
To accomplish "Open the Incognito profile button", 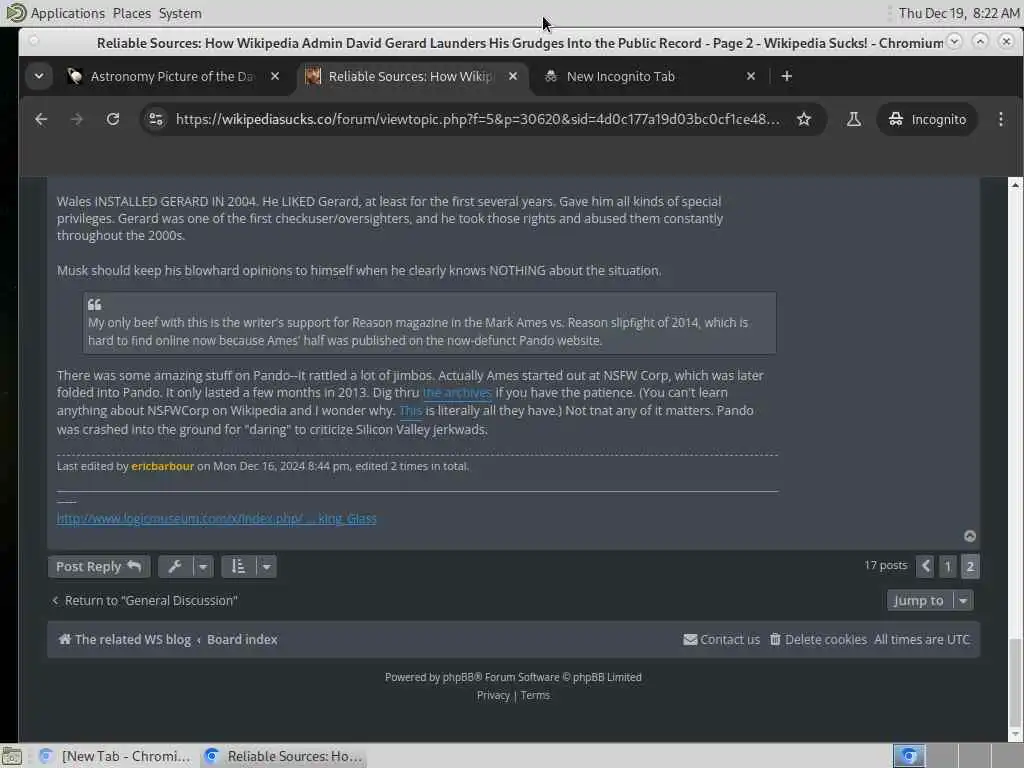I will [927, 119].
